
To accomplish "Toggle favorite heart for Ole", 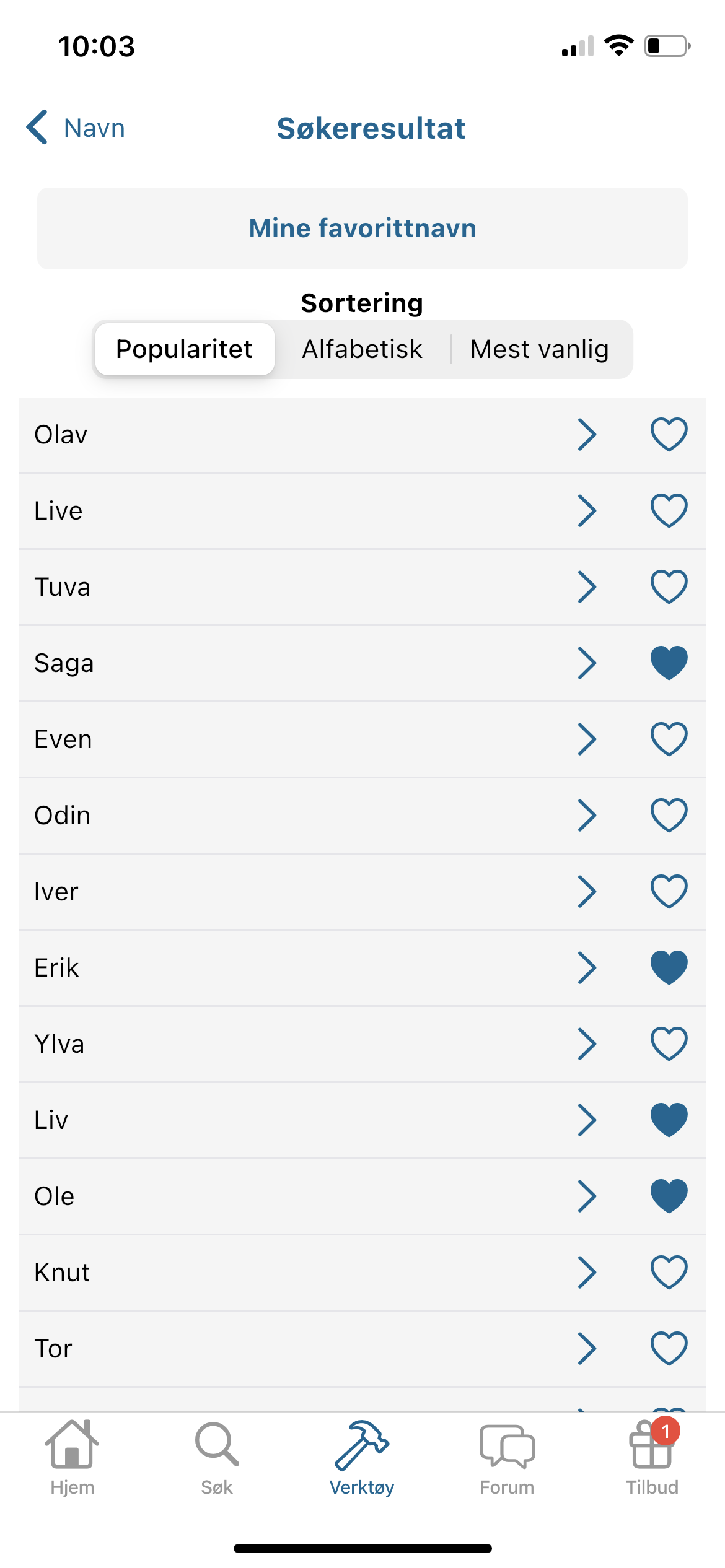I will tap(669, 1196).
